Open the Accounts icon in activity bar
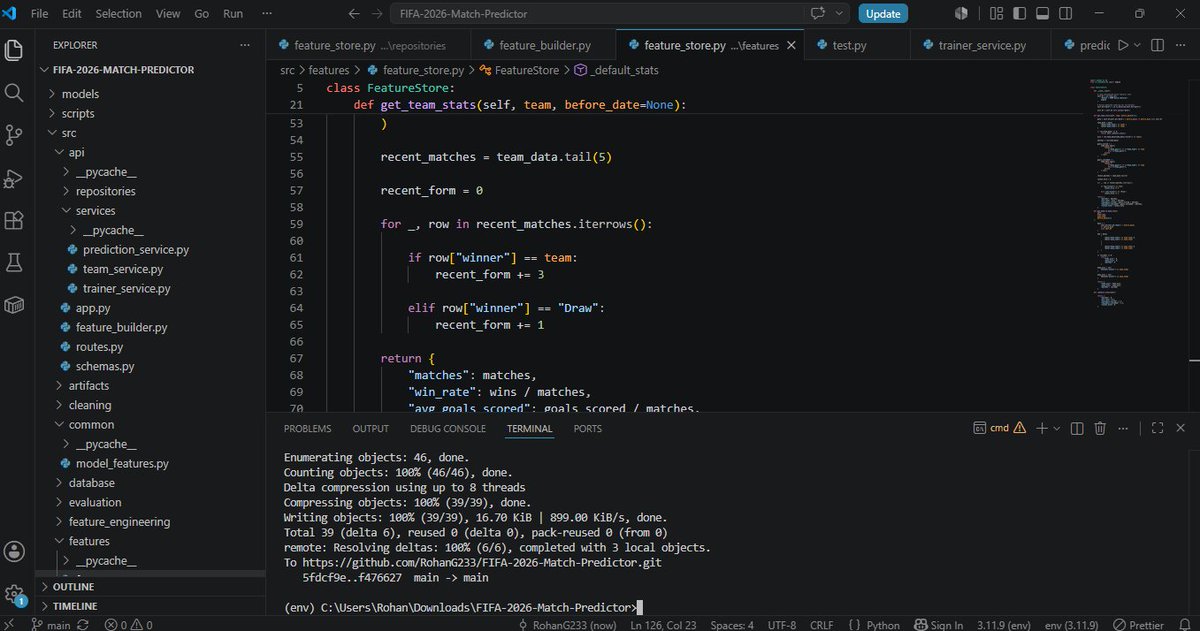This screenshot has height=631, width=1200. [x=14, y=551]
